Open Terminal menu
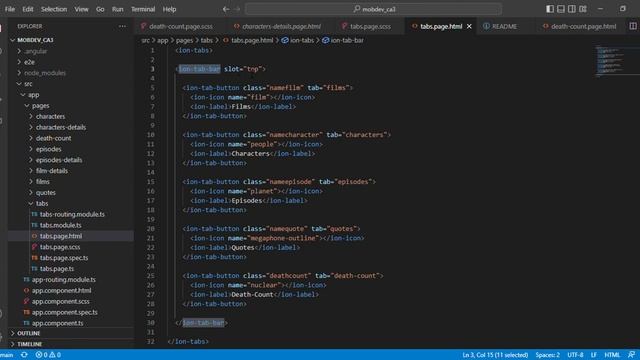 tap(143, 9)
